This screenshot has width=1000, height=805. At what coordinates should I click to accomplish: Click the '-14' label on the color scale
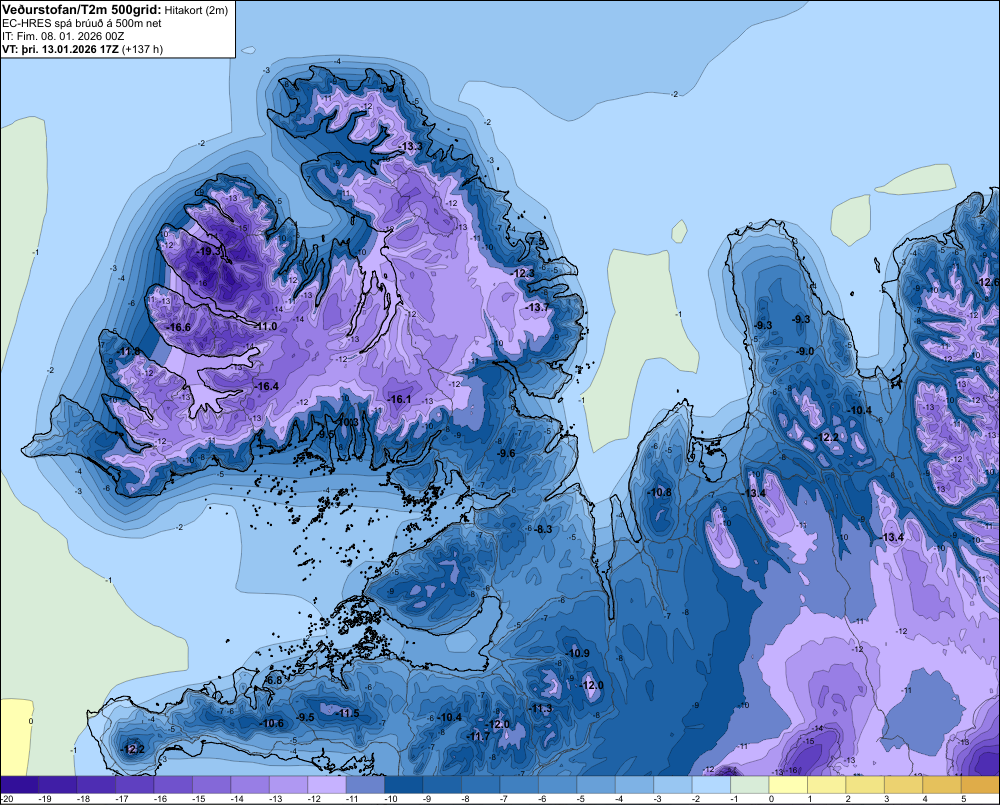[236, 799]
